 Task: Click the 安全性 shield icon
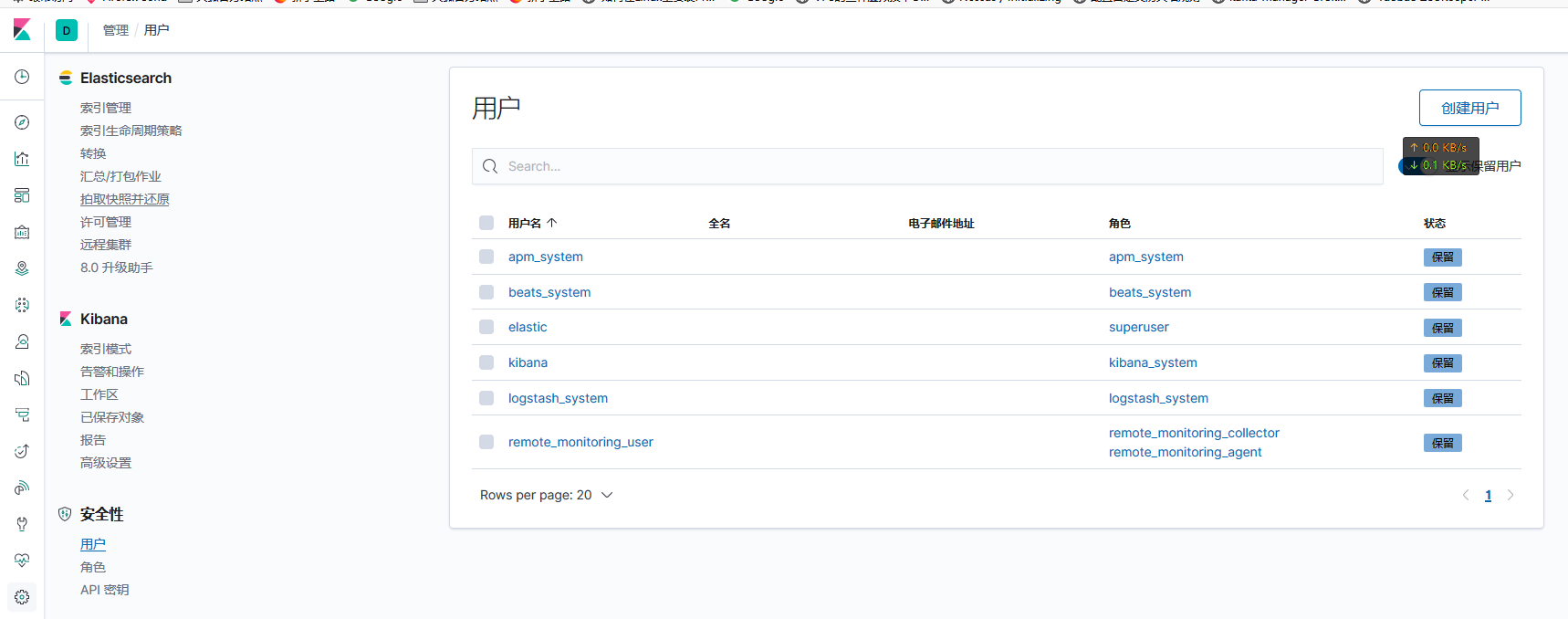[x=65, y=514]
